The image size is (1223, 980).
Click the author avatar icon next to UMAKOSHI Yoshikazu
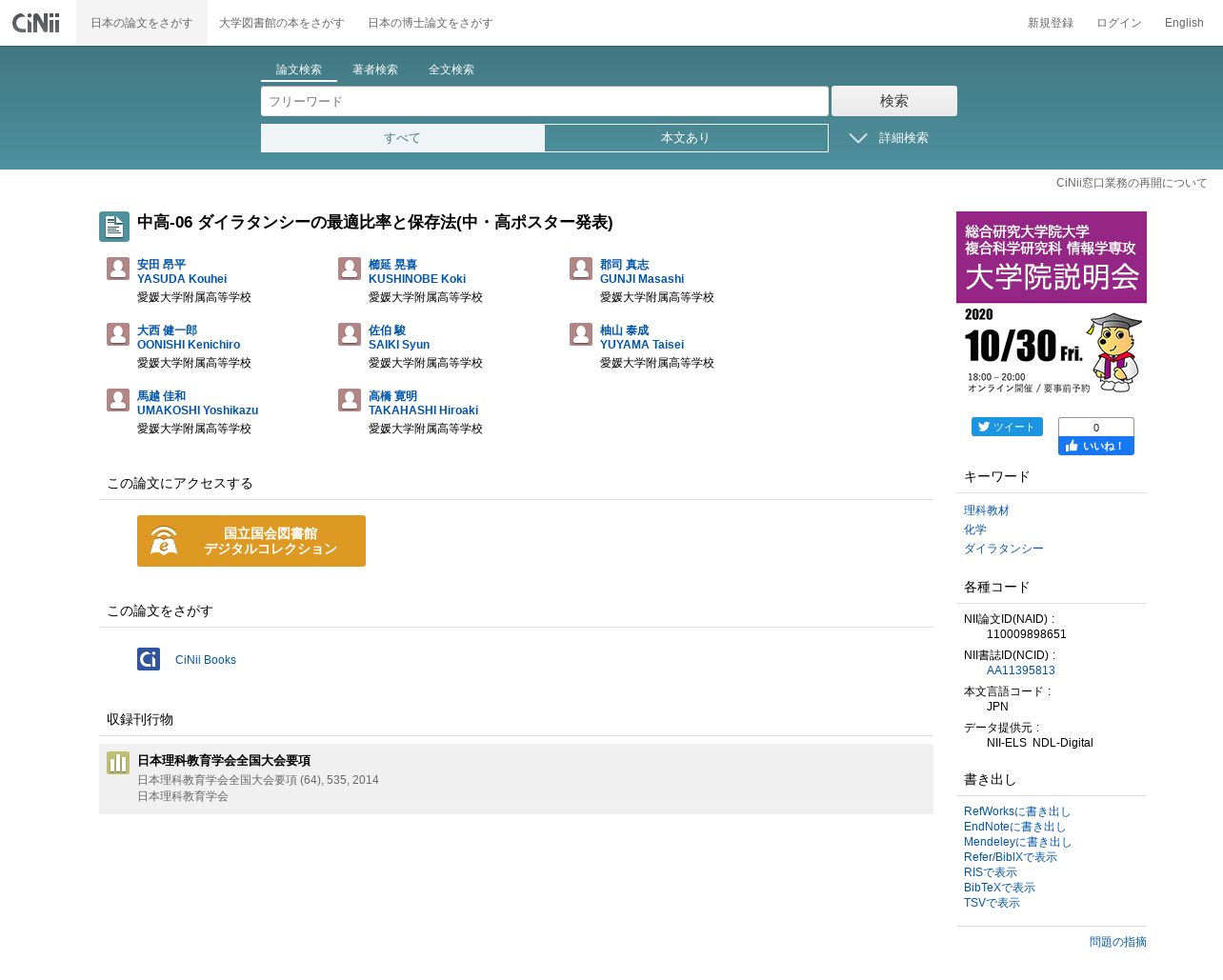pyautogui.click(x=118, y=400)
